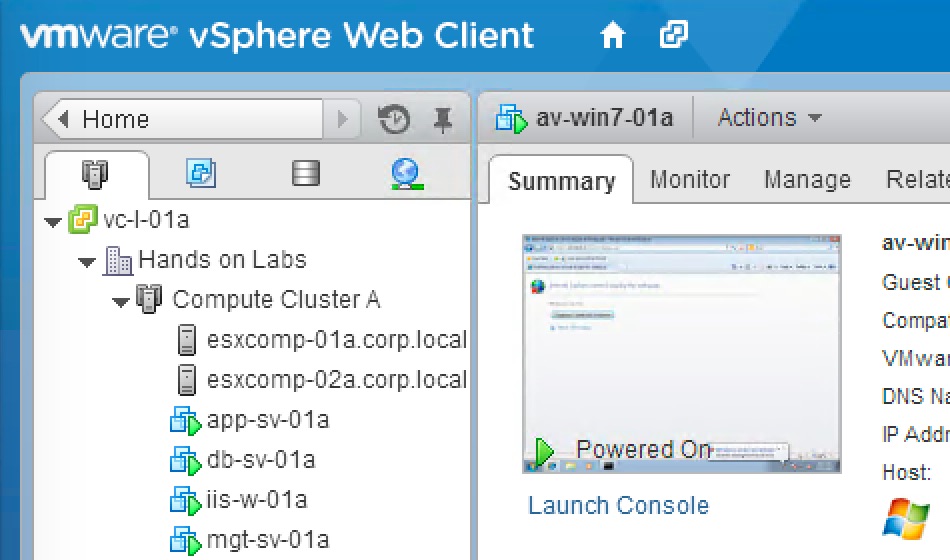Image resolution: width=950 pixels, height=560 pixels.
Task: Go to vSphere Home via house icon
Action: point(613,35)
